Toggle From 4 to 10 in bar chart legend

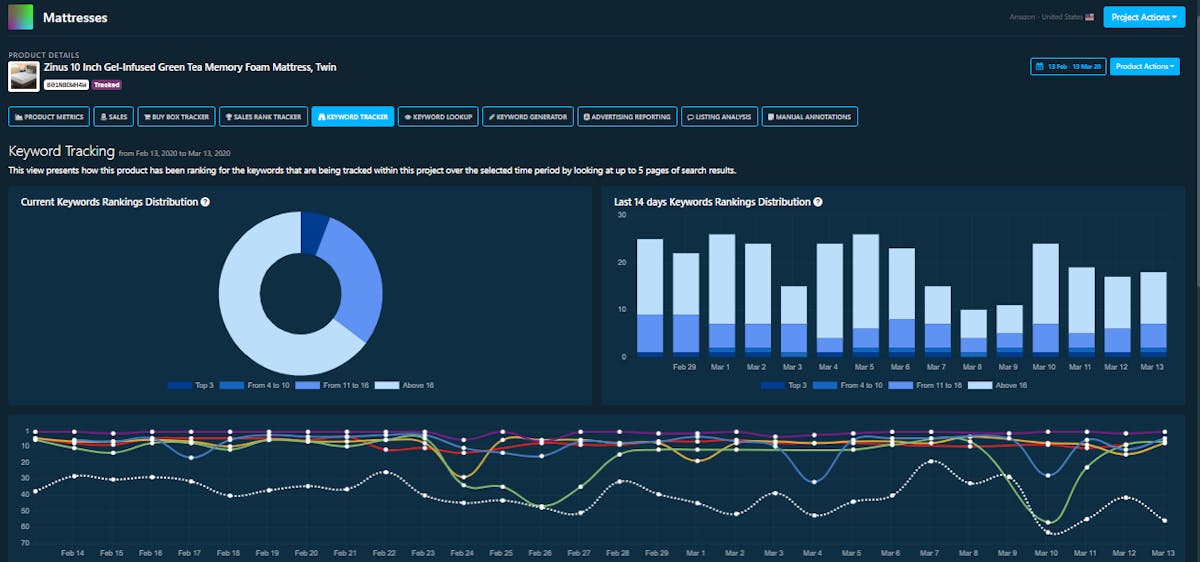(849, 385)
